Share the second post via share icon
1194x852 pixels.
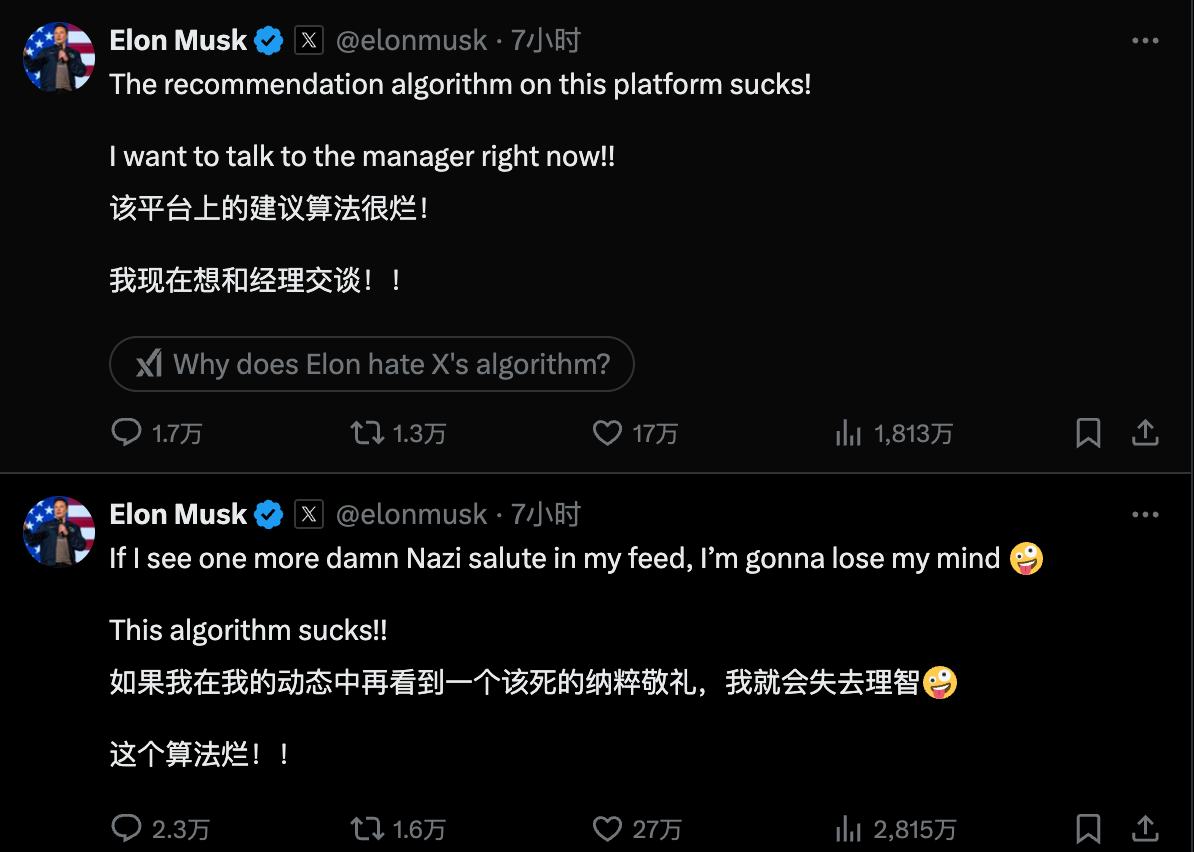pyautogui.click(x=1145, y=828)
